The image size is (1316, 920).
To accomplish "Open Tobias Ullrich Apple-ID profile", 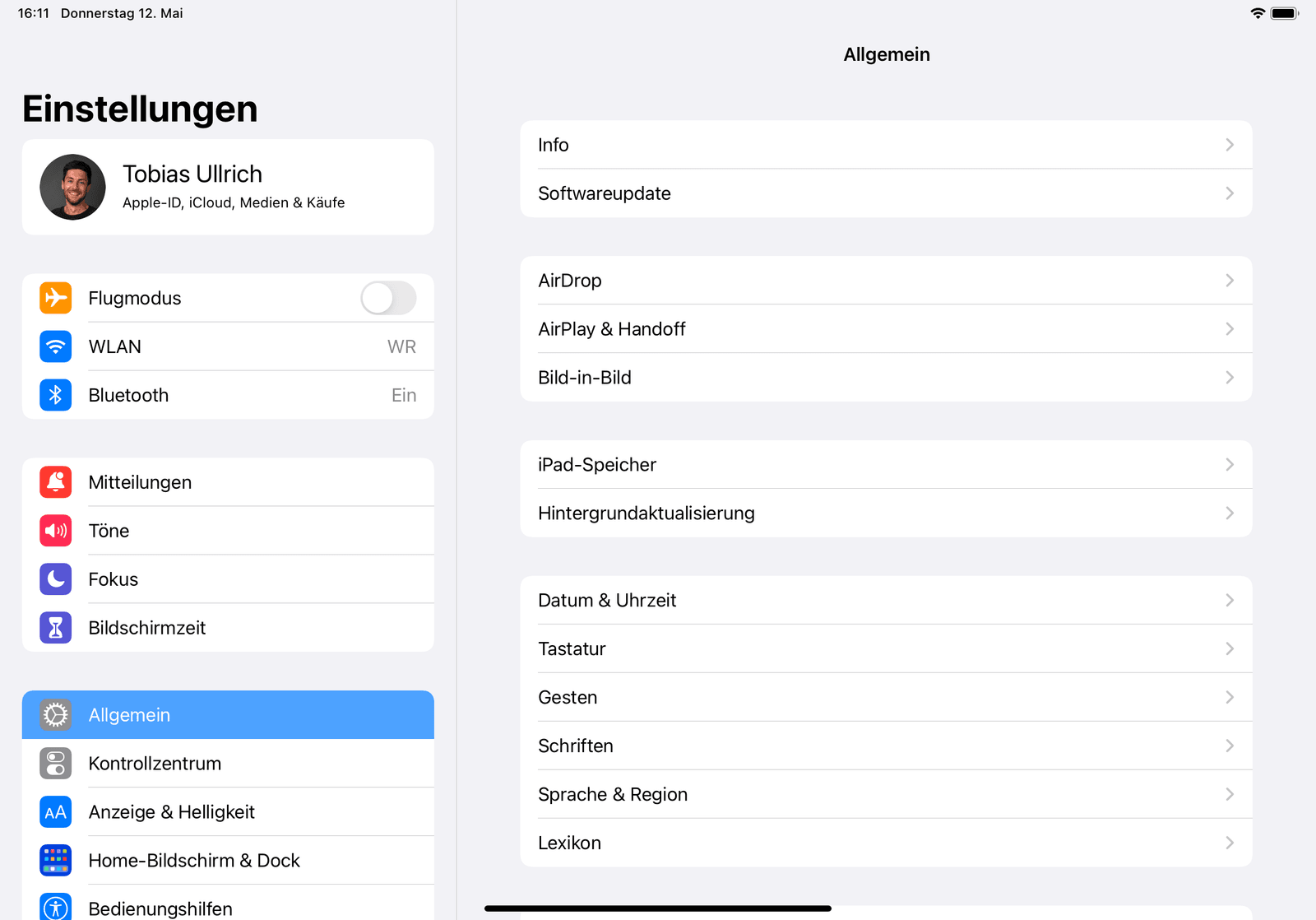I will [x=228, y=187].
